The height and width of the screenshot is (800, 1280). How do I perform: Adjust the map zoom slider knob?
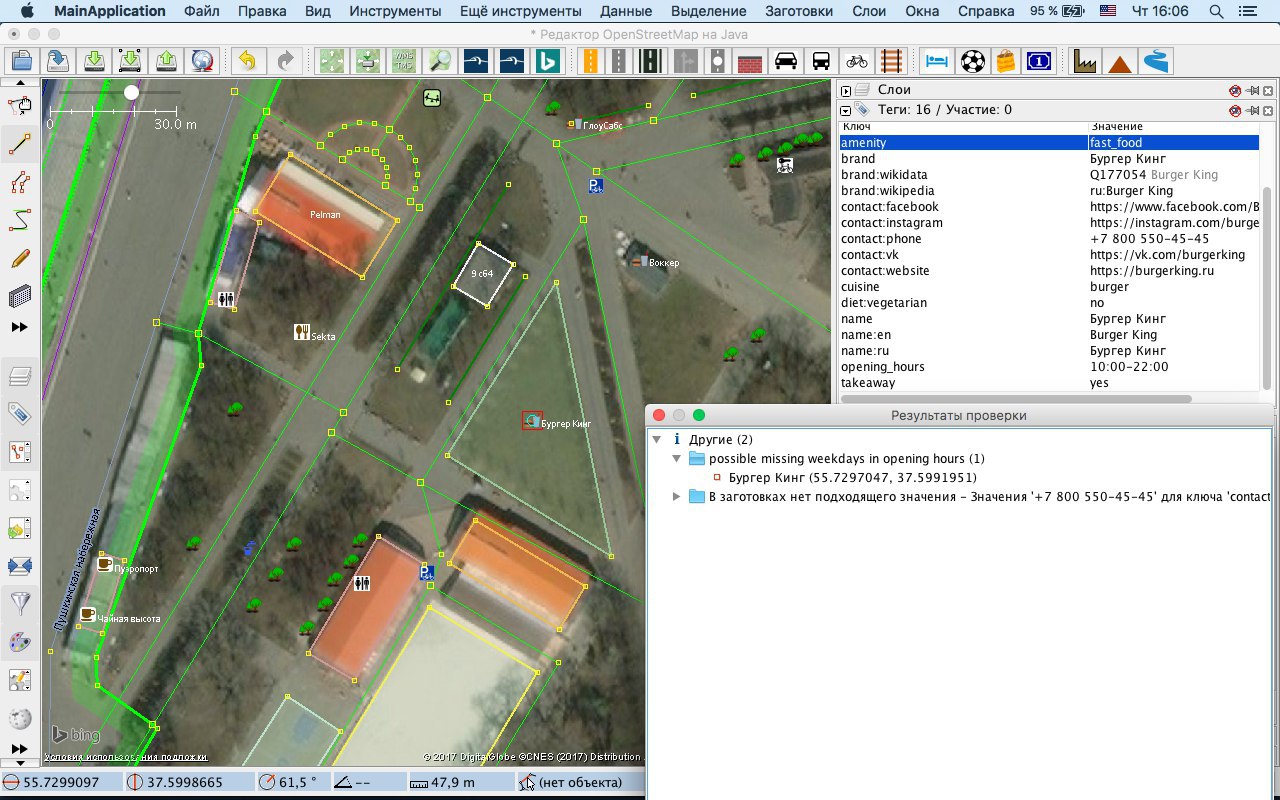tap(131, 91)
